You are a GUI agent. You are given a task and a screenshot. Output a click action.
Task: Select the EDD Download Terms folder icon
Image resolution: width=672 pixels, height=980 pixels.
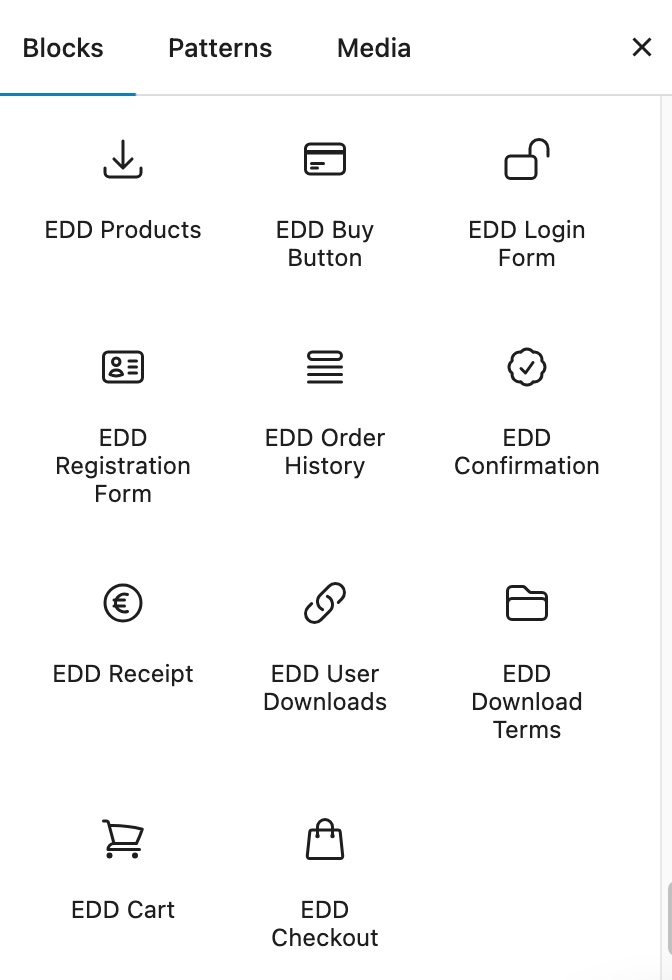pos(527,603)
